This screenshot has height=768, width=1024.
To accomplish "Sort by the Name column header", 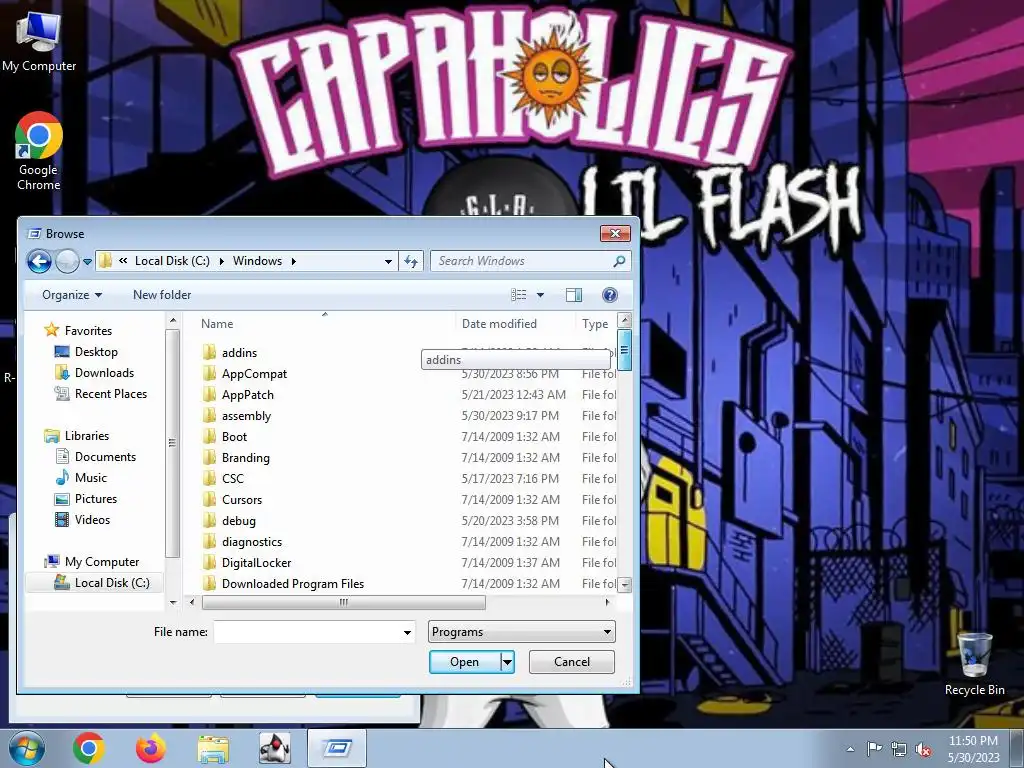I will pyautogui.click(x=217, y=324).
